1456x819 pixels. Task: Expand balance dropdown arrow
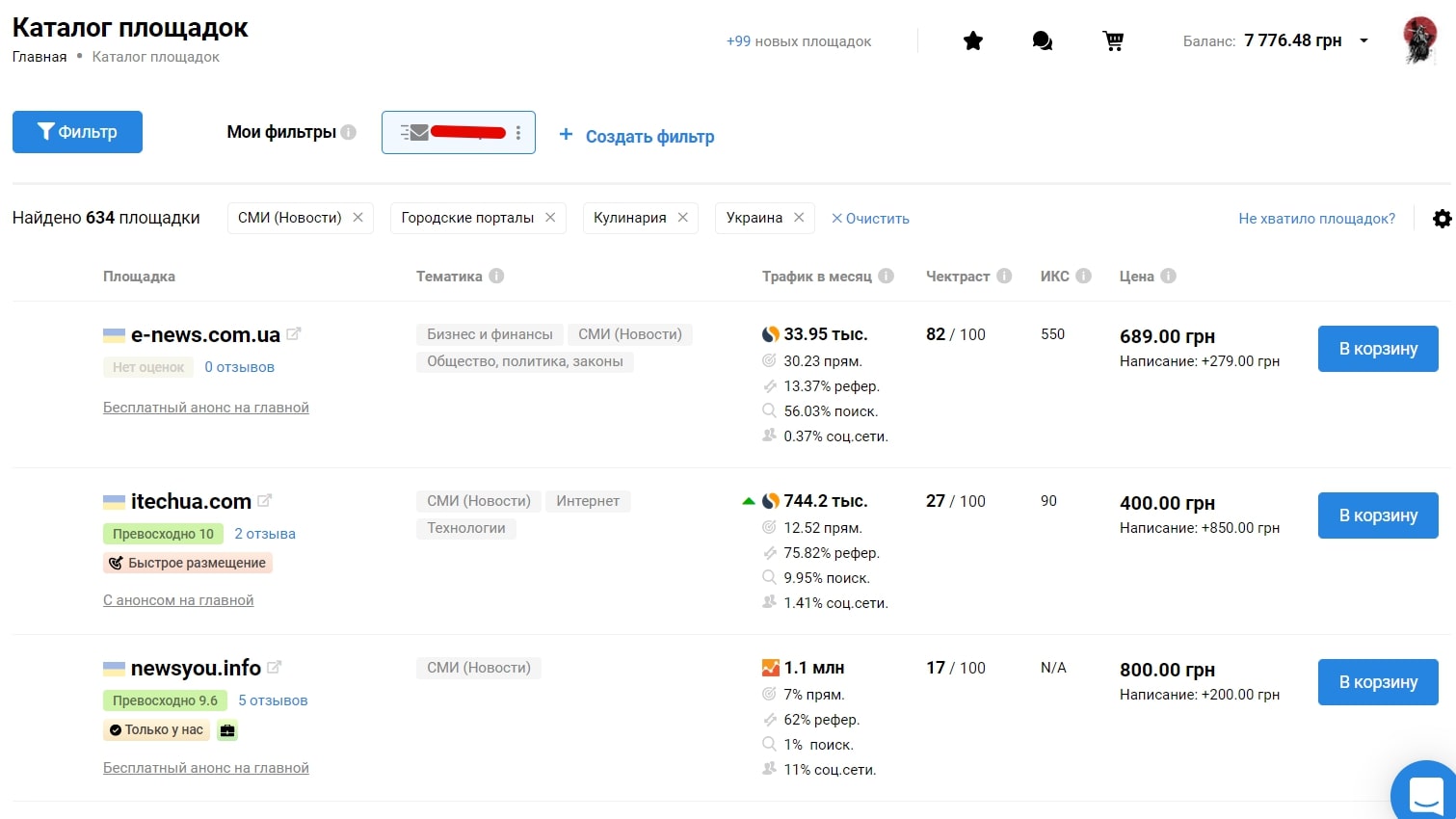click(x=1363, y=40)
